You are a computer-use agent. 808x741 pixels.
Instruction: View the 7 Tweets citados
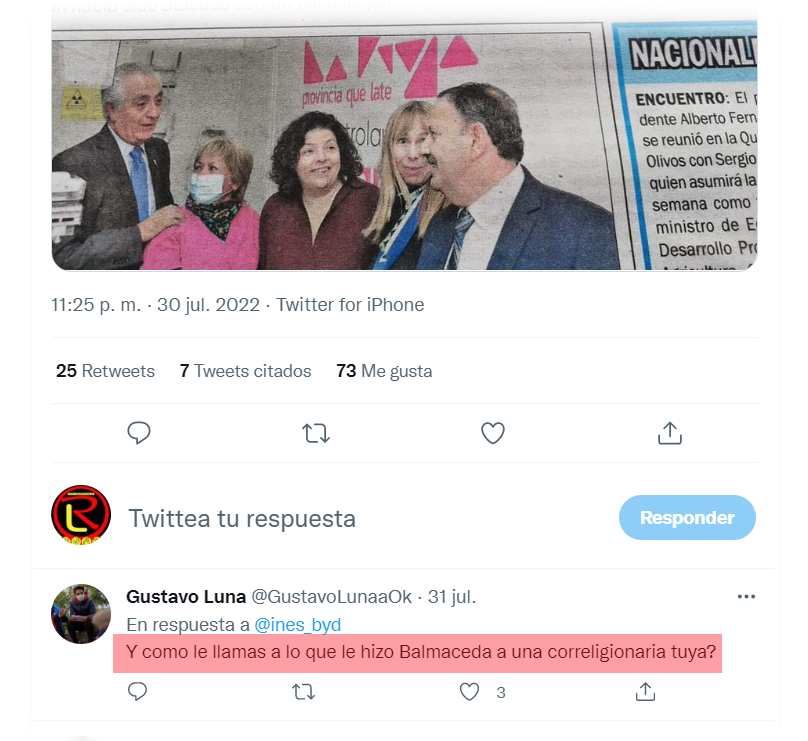(x=245, y=371)
